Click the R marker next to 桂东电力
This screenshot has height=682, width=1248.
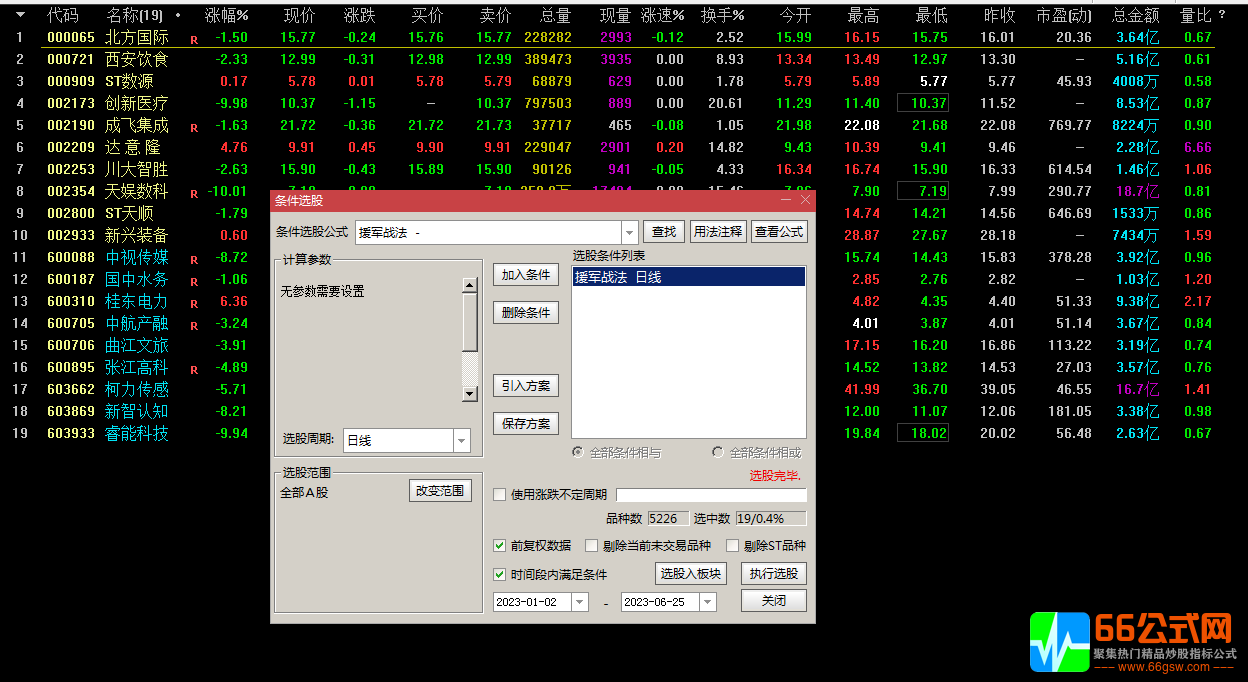[x=194, y=304]
